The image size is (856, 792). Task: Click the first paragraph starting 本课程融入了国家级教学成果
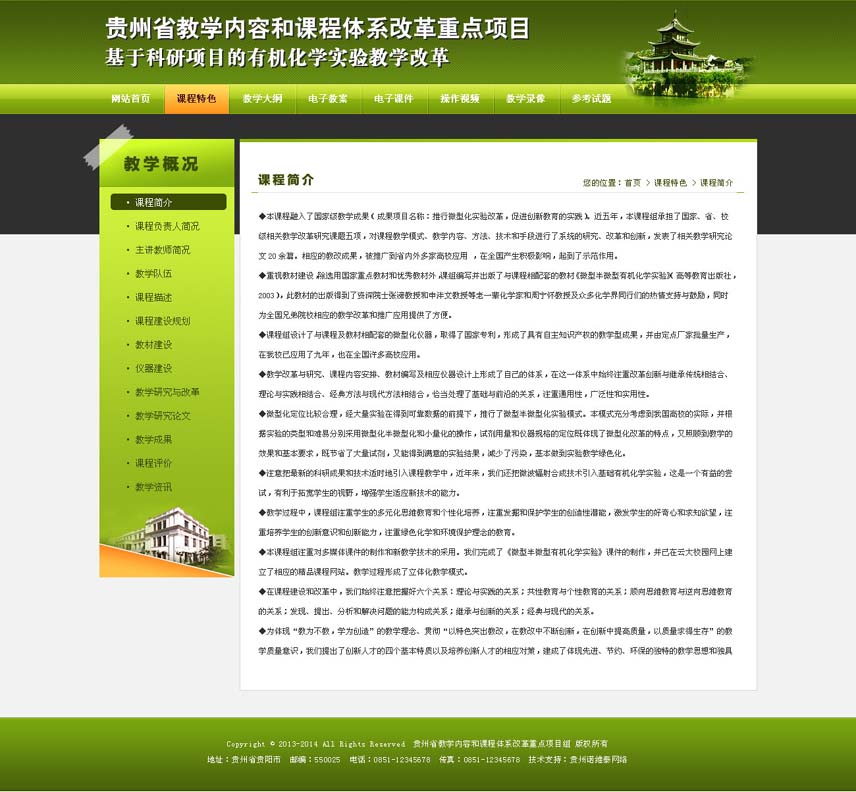tap(494, 236)
